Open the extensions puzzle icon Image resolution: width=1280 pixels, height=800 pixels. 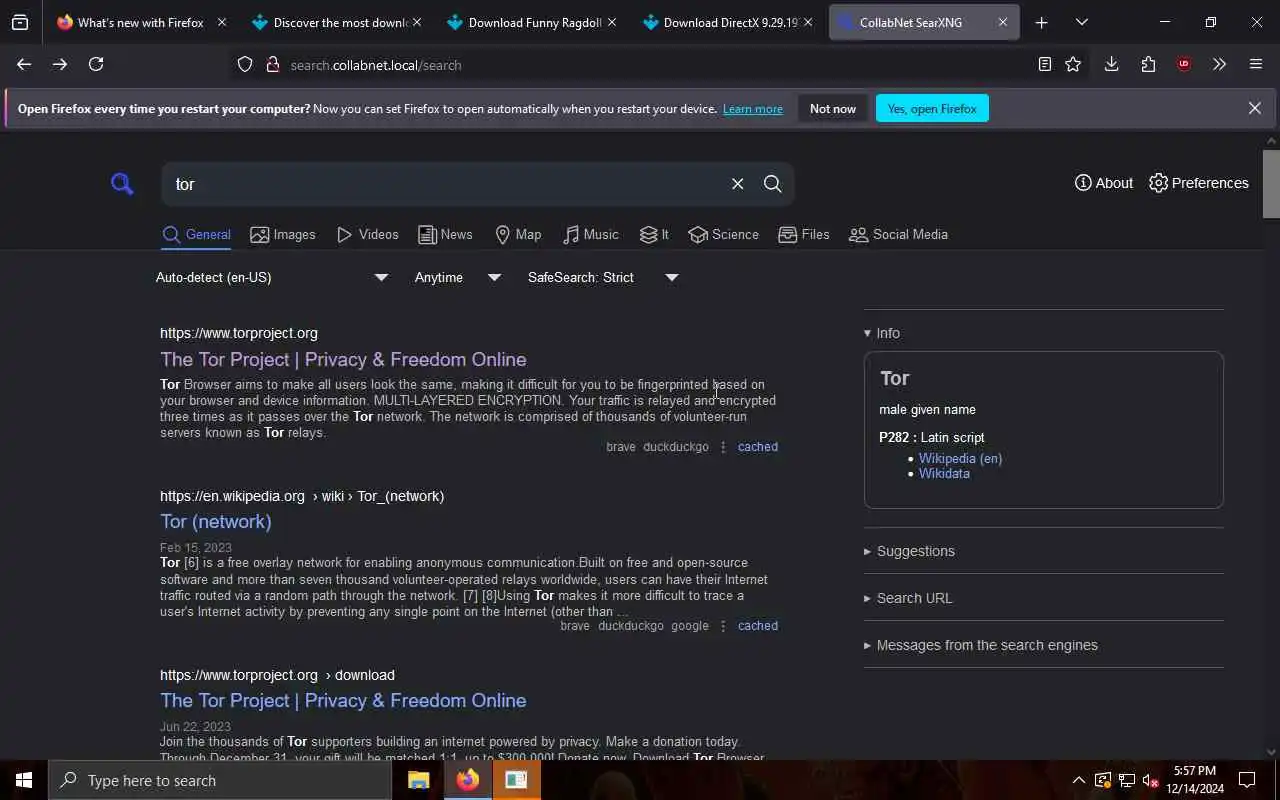click(1148, 64)
